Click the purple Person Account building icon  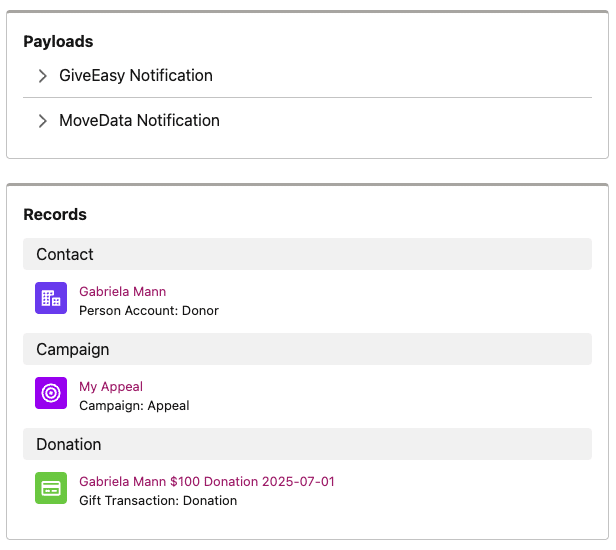tap(51, 298)
